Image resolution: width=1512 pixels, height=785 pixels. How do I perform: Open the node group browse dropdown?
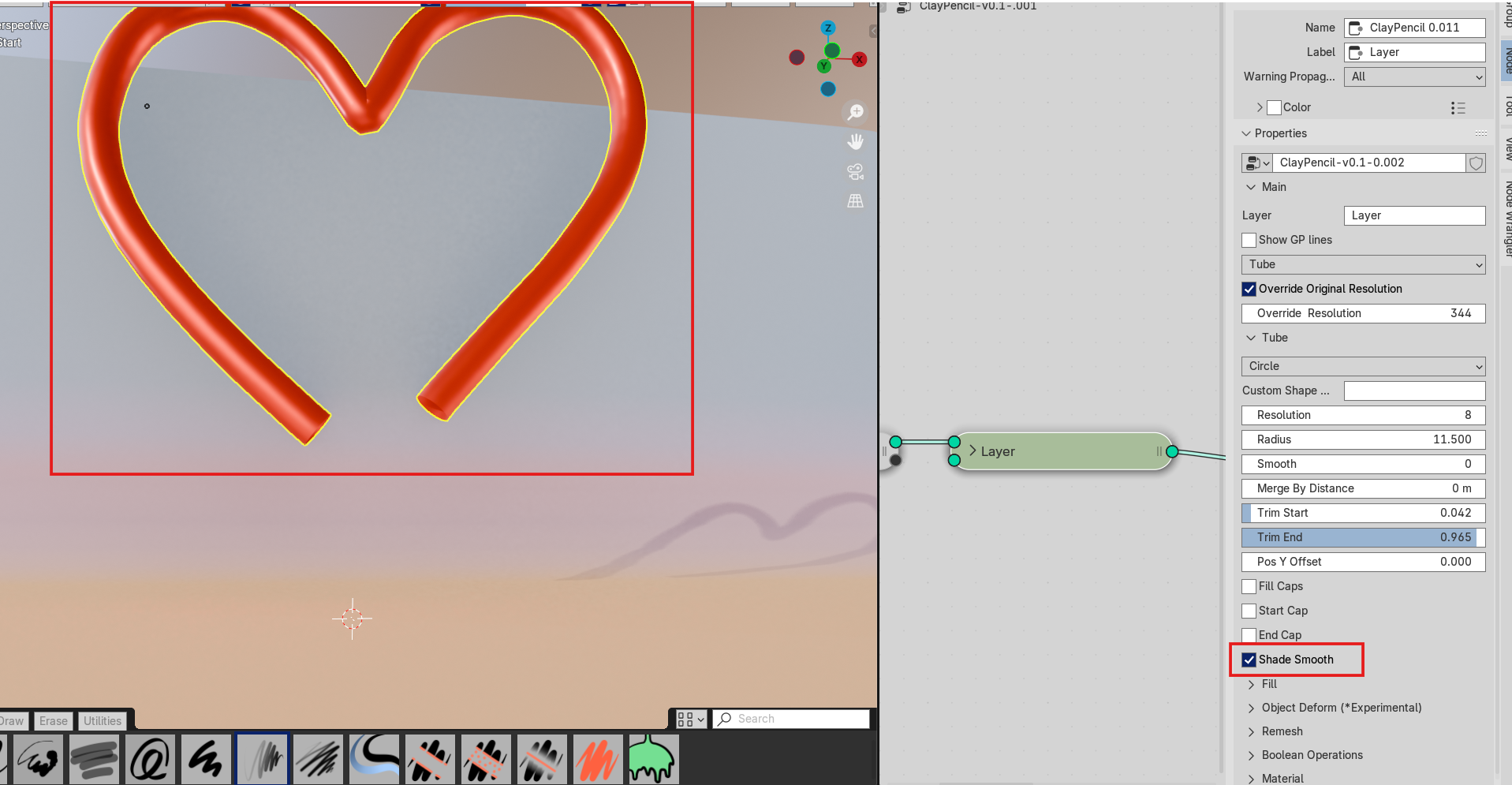click(1257, 163)
